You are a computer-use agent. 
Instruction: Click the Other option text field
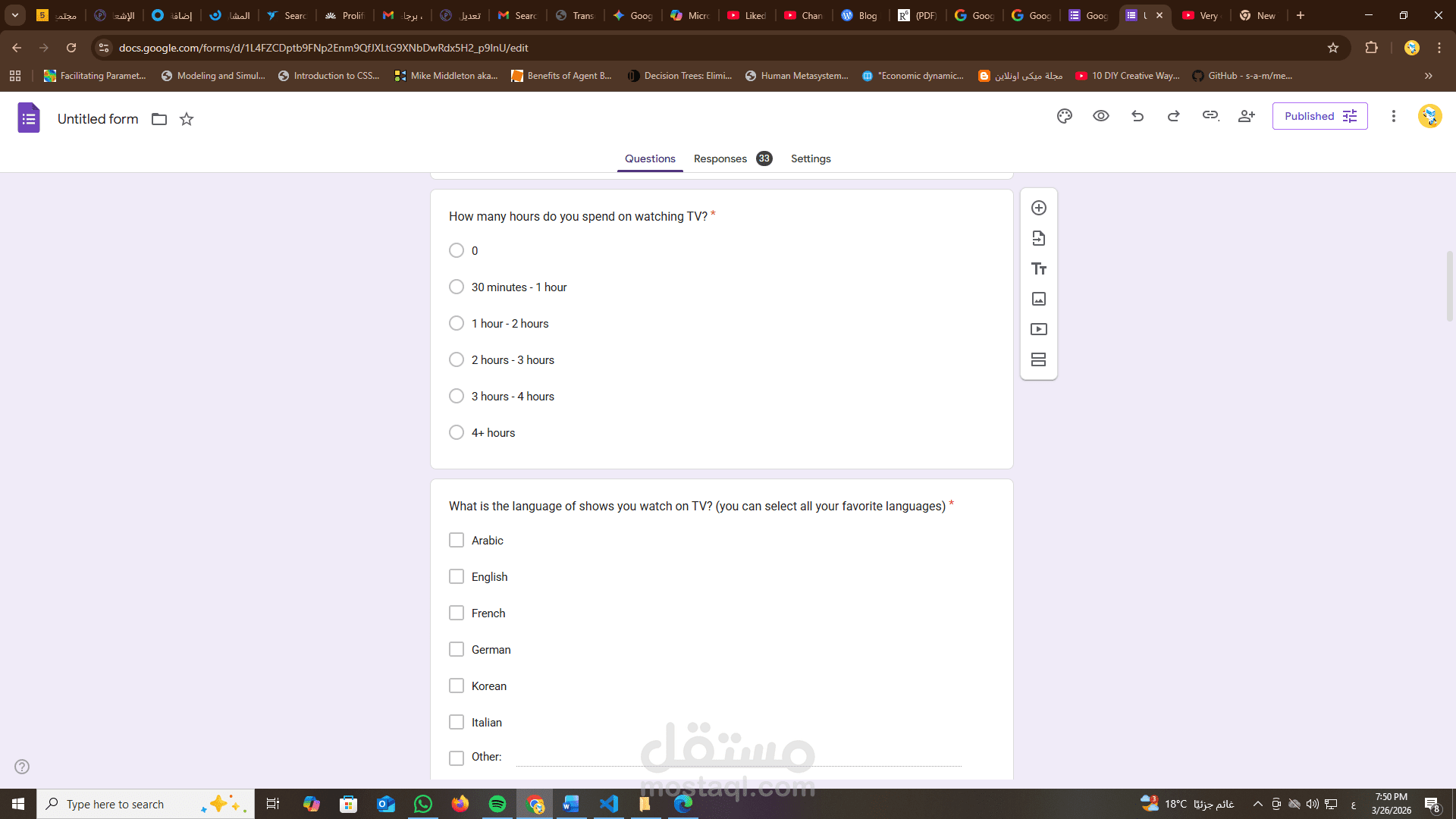(x=739, y=758)
